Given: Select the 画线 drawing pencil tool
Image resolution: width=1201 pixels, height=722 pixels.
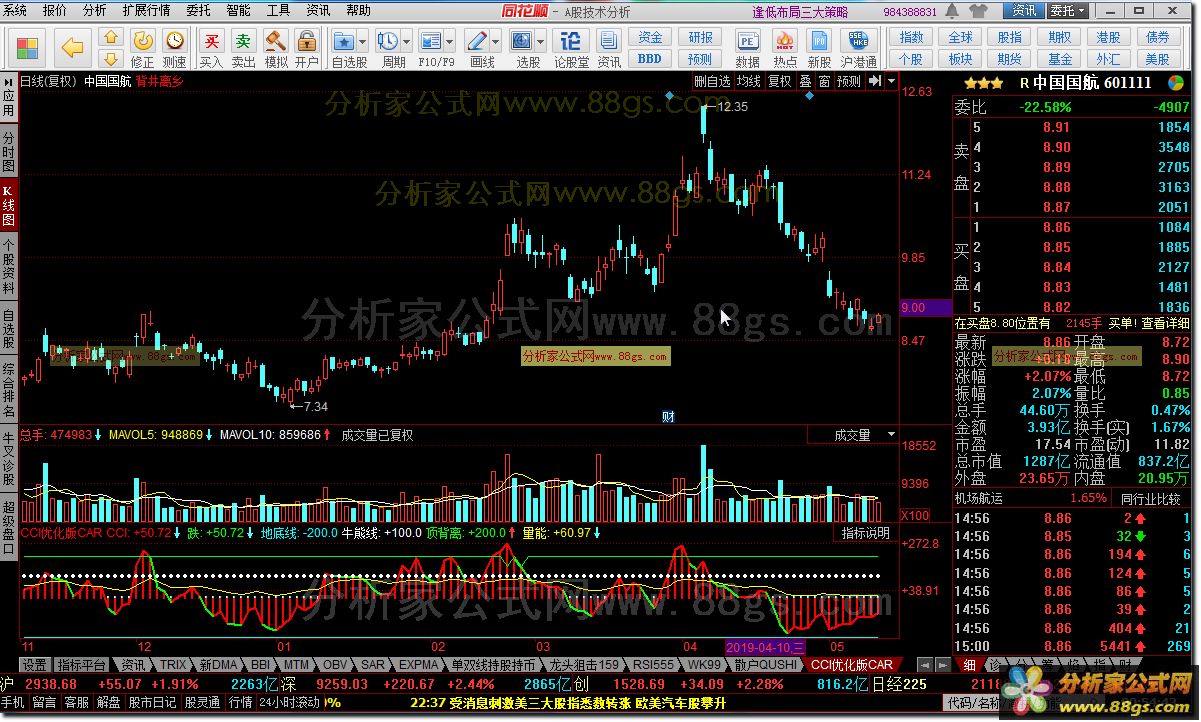Looking at the screenshot, I should (477, 47).
